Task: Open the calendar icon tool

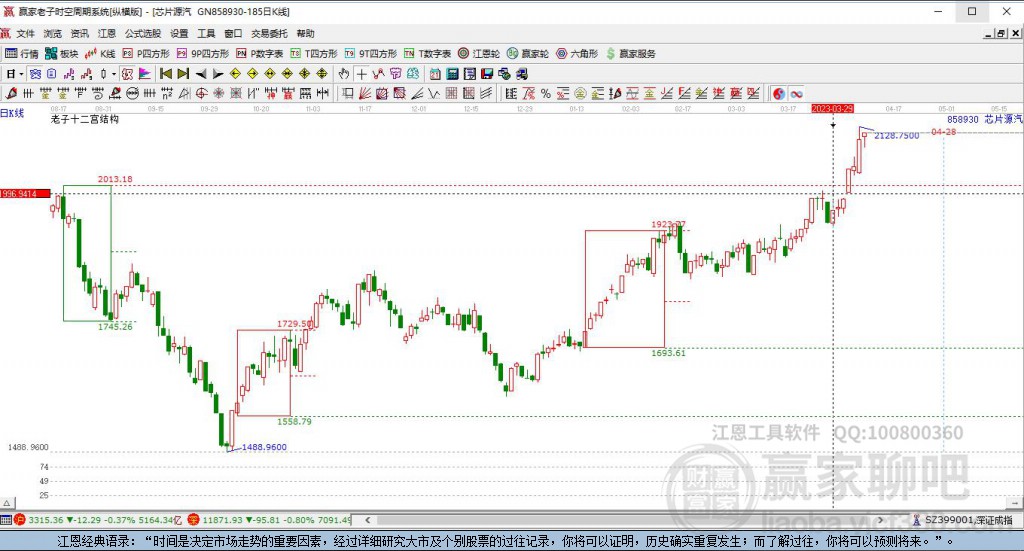Action: 434,74
